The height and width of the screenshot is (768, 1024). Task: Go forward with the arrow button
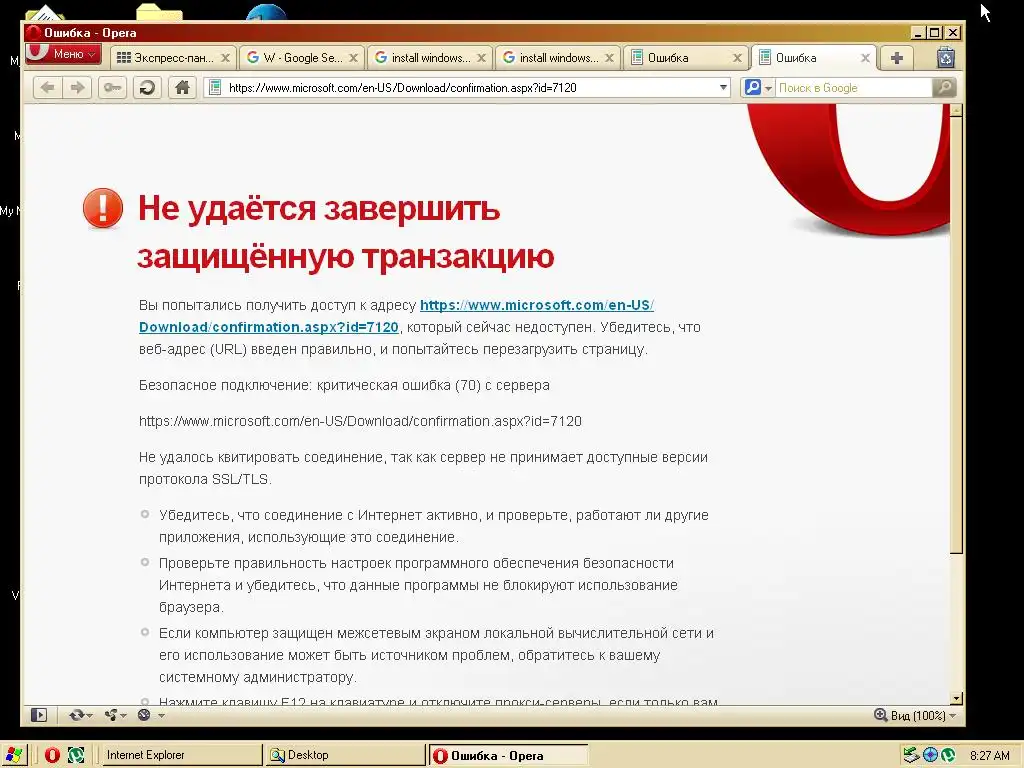click(x=77, y=88)
